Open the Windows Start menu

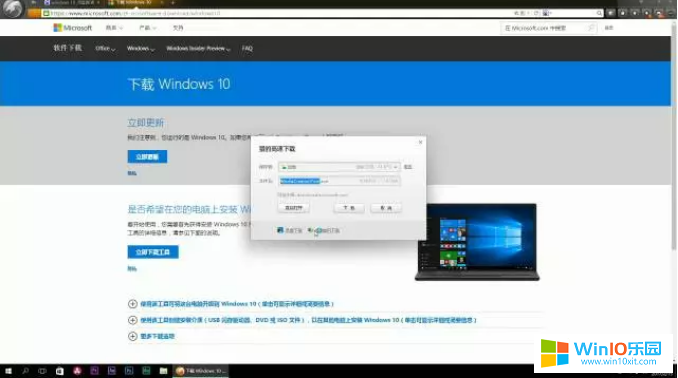(x=8, y=371)
